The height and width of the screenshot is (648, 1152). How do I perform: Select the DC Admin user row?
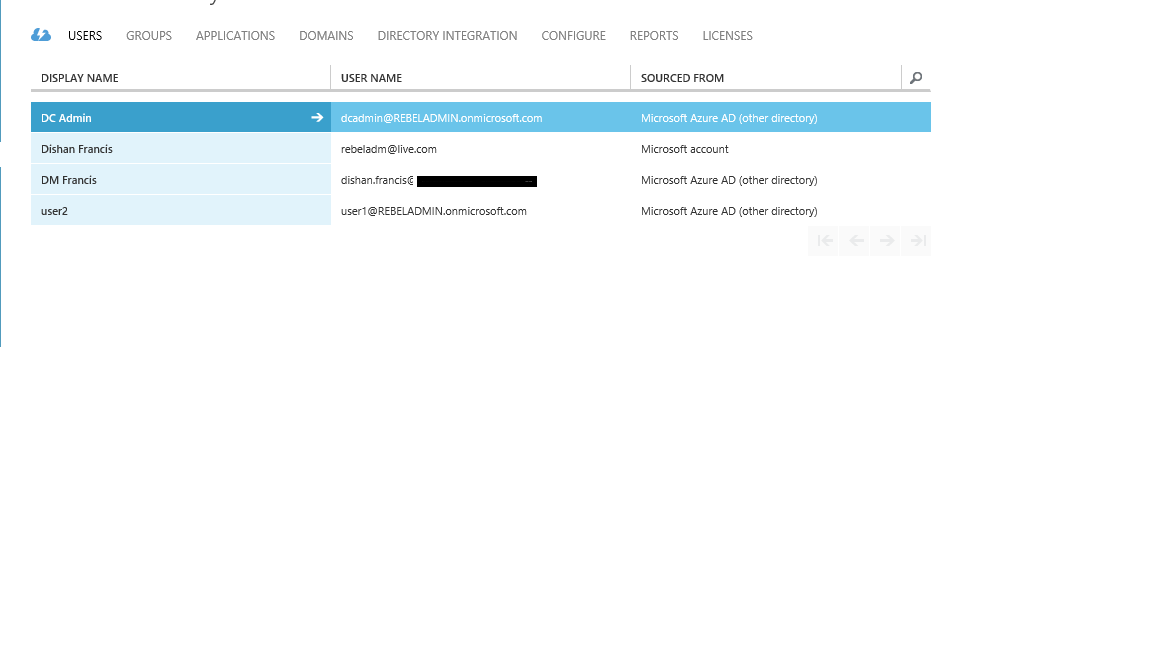tap(480, 118)
